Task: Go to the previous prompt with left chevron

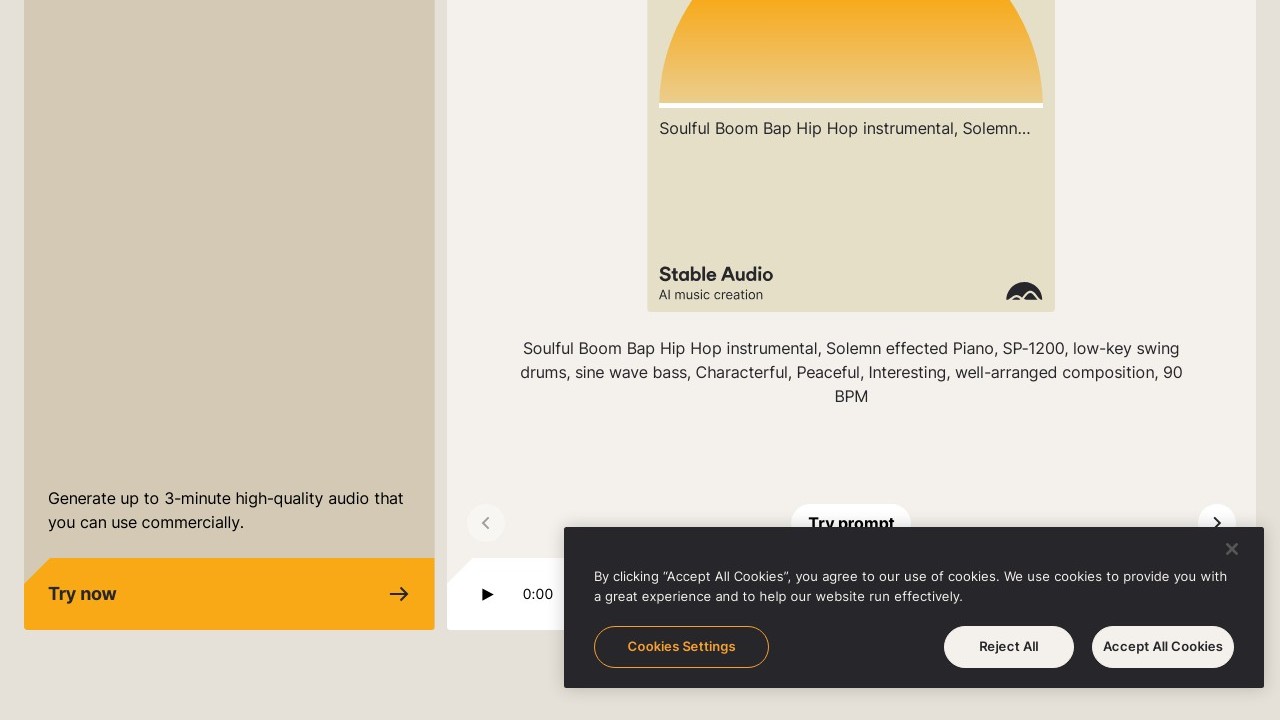Action: [x=486, y=522]
